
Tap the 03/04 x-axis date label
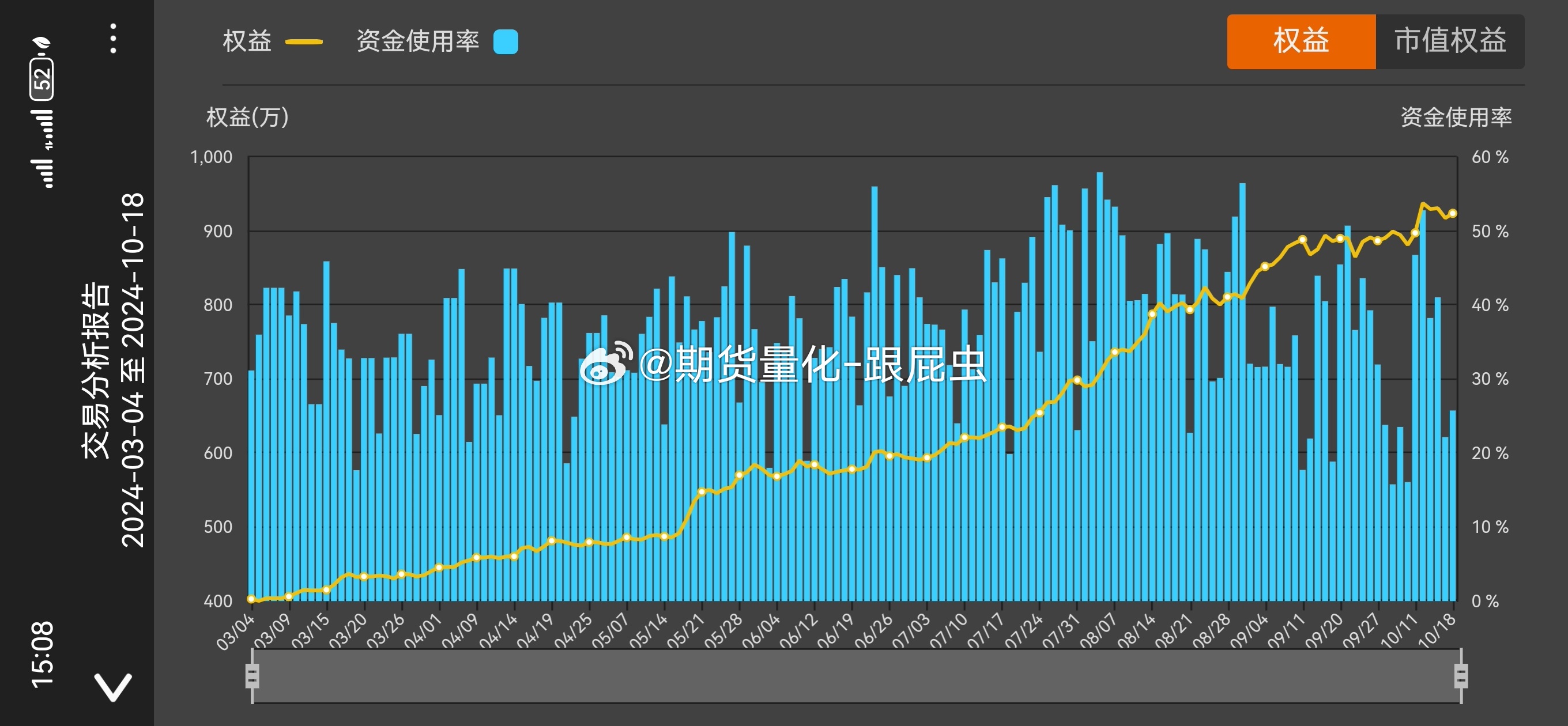pos(235,632)
